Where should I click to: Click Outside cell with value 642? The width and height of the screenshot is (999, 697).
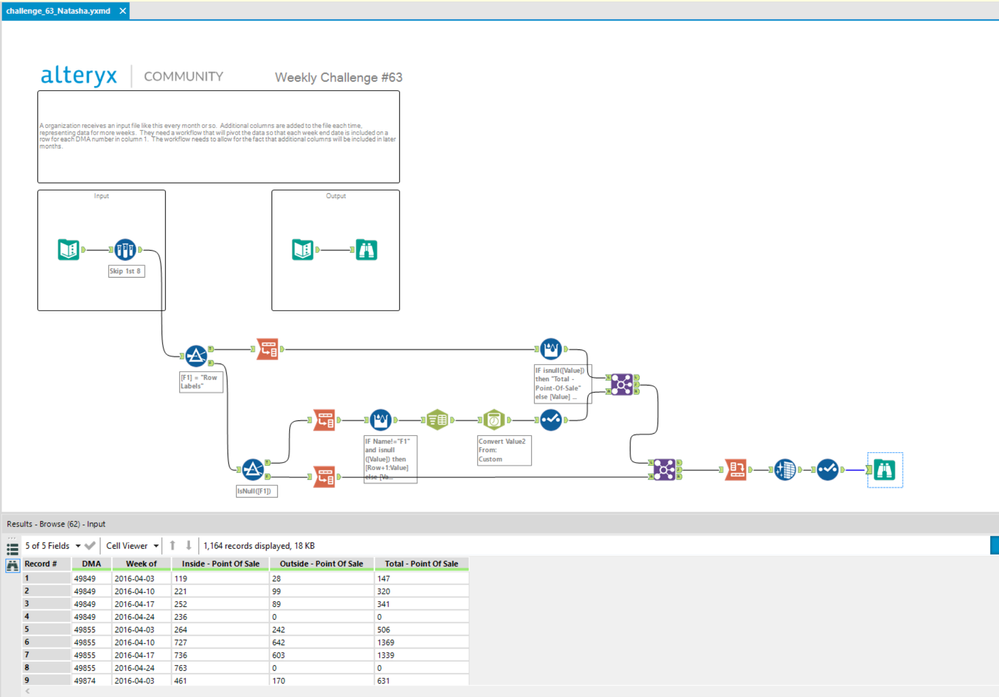(322, 642)
